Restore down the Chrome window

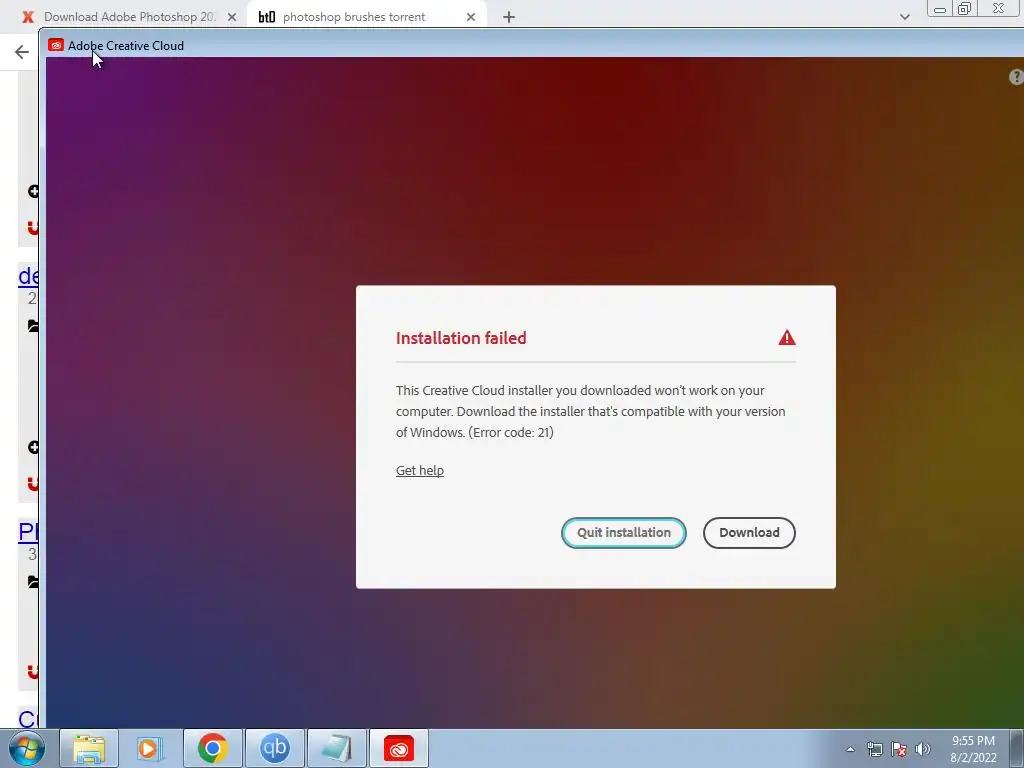[x=965, y=8]
